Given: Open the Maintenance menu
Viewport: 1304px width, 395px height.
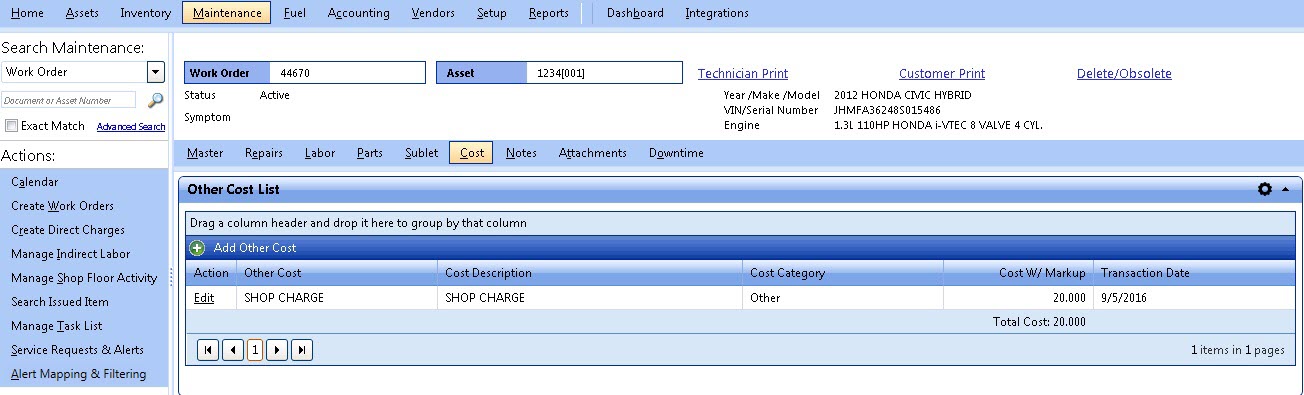Looking at the screenshot, I should coord(227,13).
